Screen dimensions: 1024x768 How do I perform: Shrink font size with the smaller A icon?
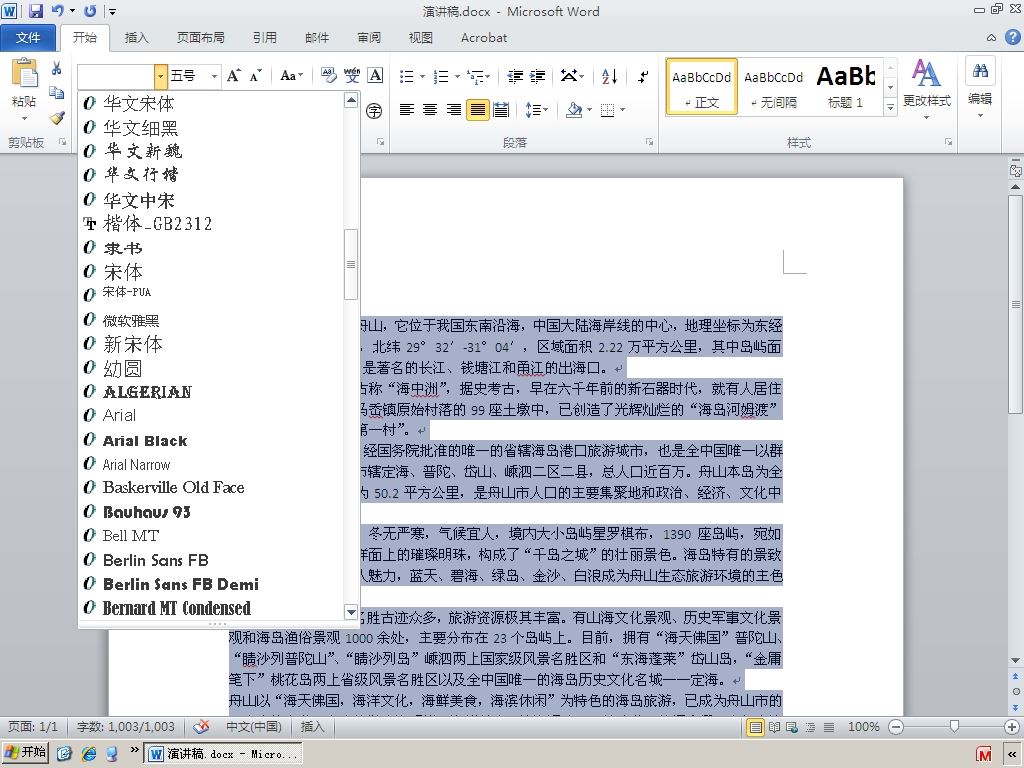(x=255, y=76)
